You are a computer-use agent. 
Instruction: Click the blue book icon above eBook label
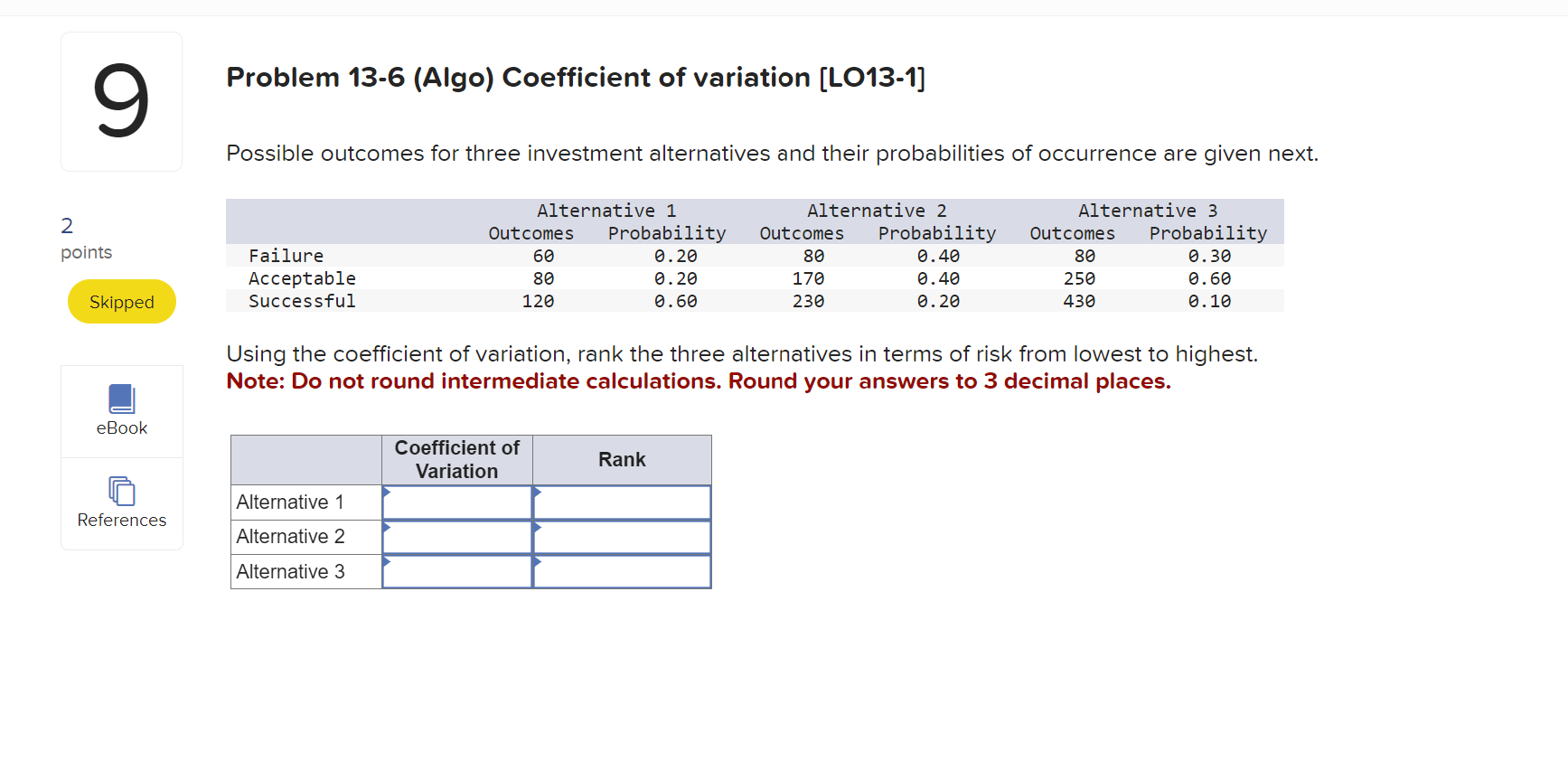click(121, 399)
